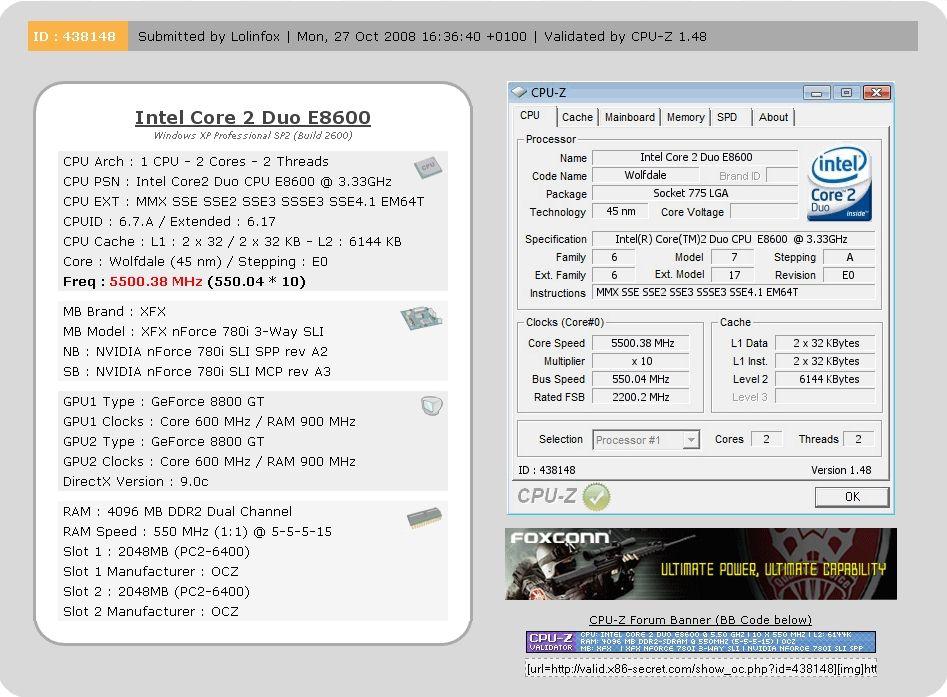The height and width of the screenshot is (697, 947).
Task: Click the Bus Speed value 550.04 MHz
Action: coord(642,379)
